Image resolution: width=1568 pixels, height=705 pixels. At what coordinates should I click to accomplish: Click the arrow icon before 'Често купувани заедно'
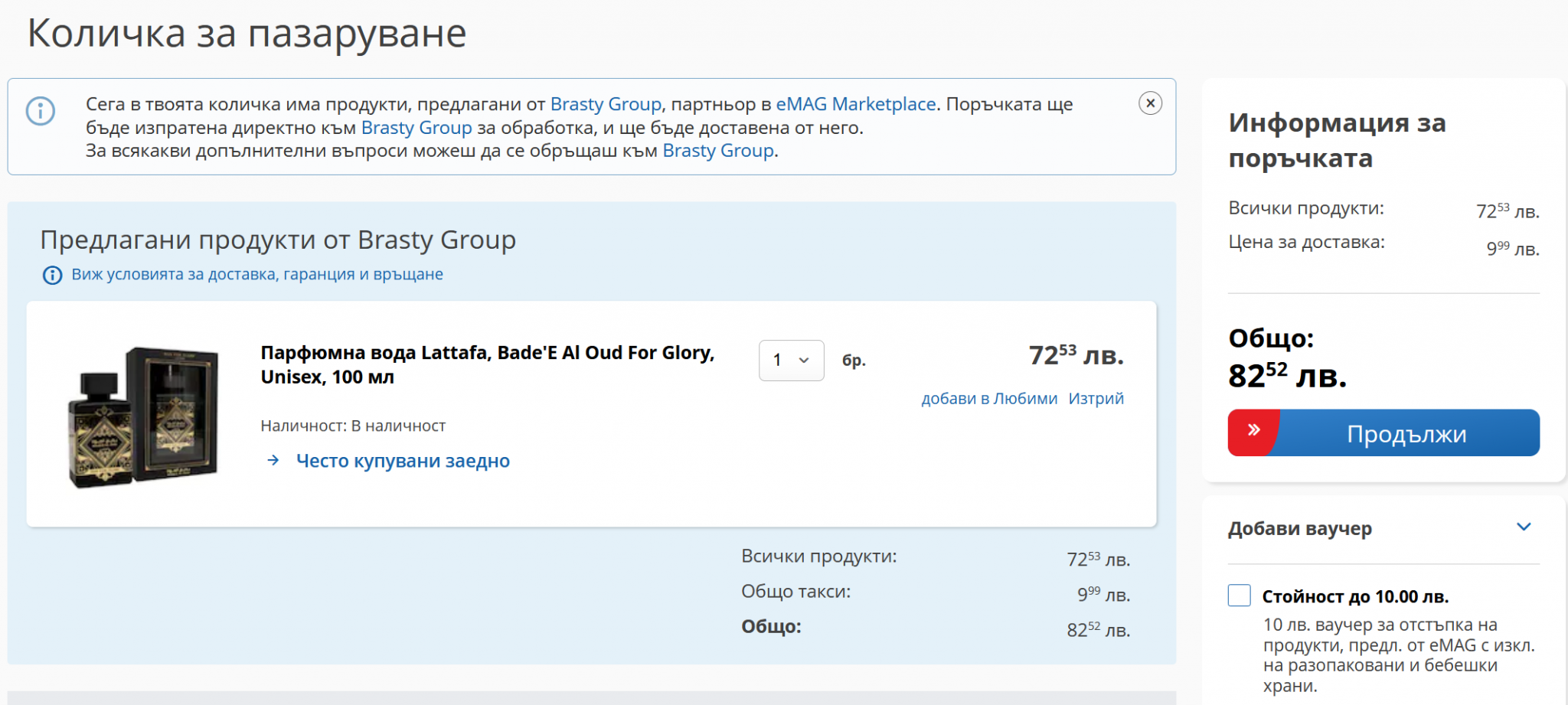(x=273, y=460)
